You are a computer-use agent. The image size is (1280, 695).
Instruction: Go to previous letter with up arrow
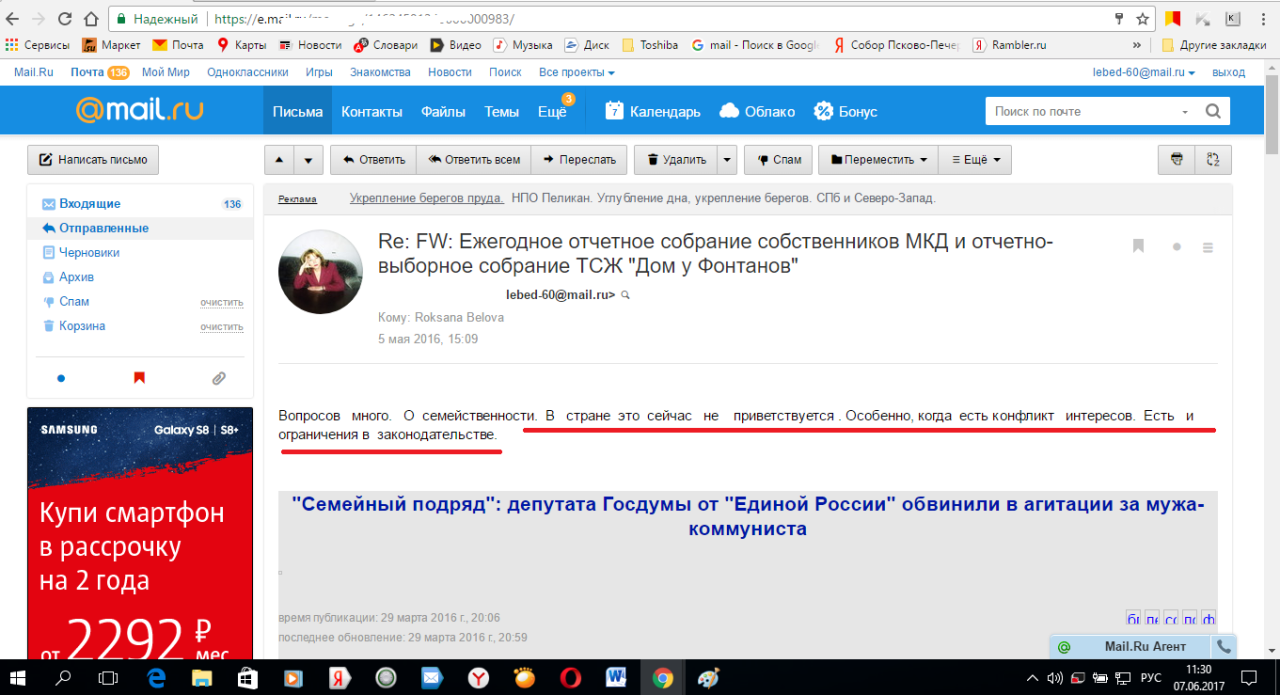click(x=279, y=160)
